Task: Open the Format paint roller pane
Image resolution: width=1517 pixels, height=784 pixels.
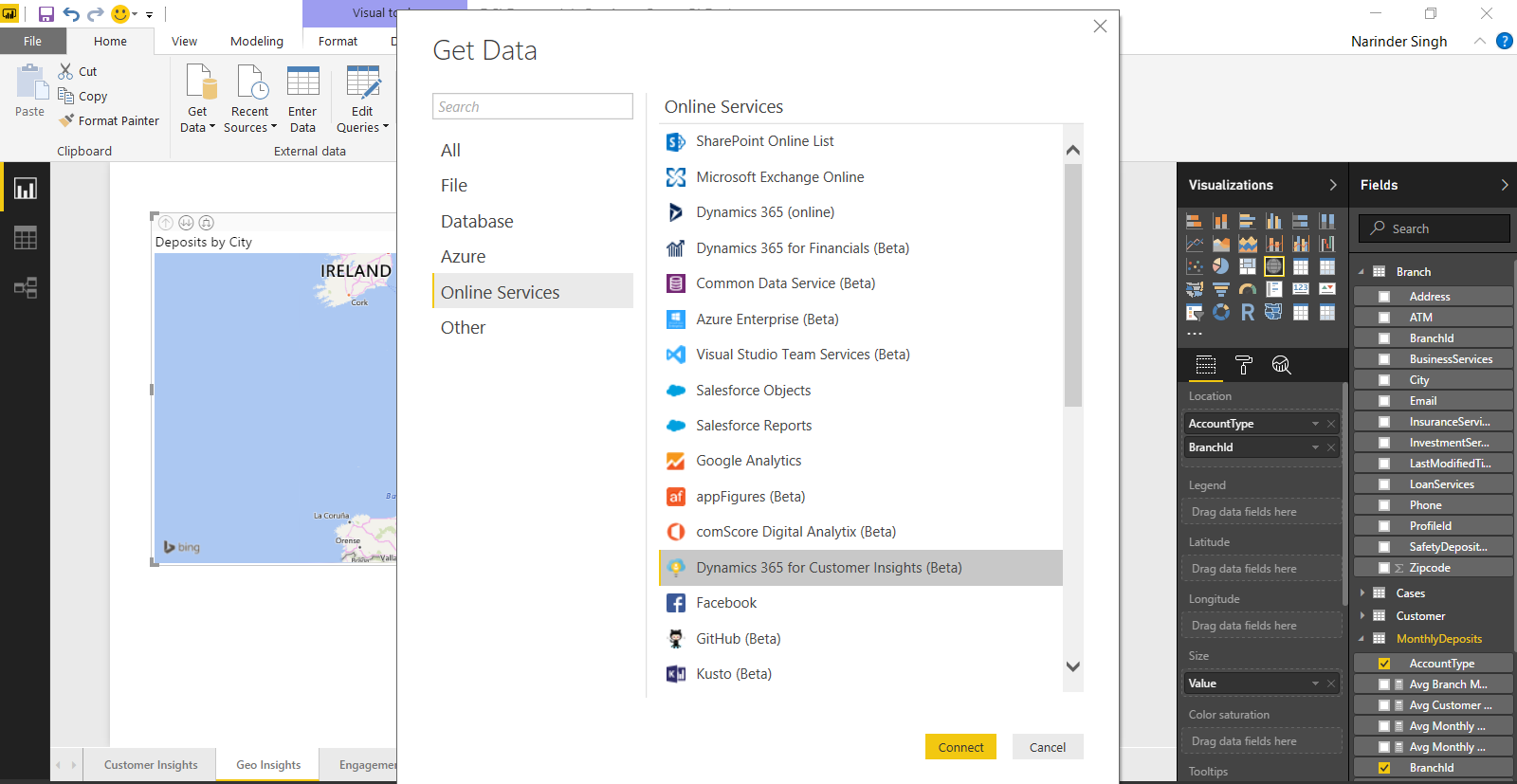Action: (x=1244, y=365)
